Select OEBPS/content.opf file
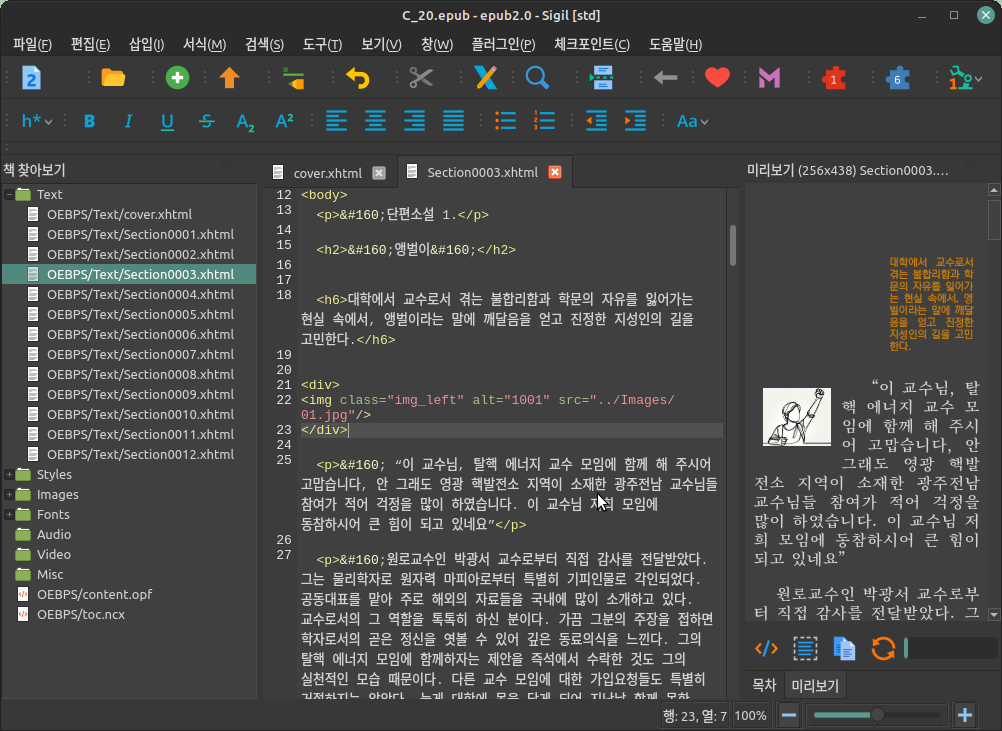Viewport: 1002px width, 731px height. (x=95, y=594)
